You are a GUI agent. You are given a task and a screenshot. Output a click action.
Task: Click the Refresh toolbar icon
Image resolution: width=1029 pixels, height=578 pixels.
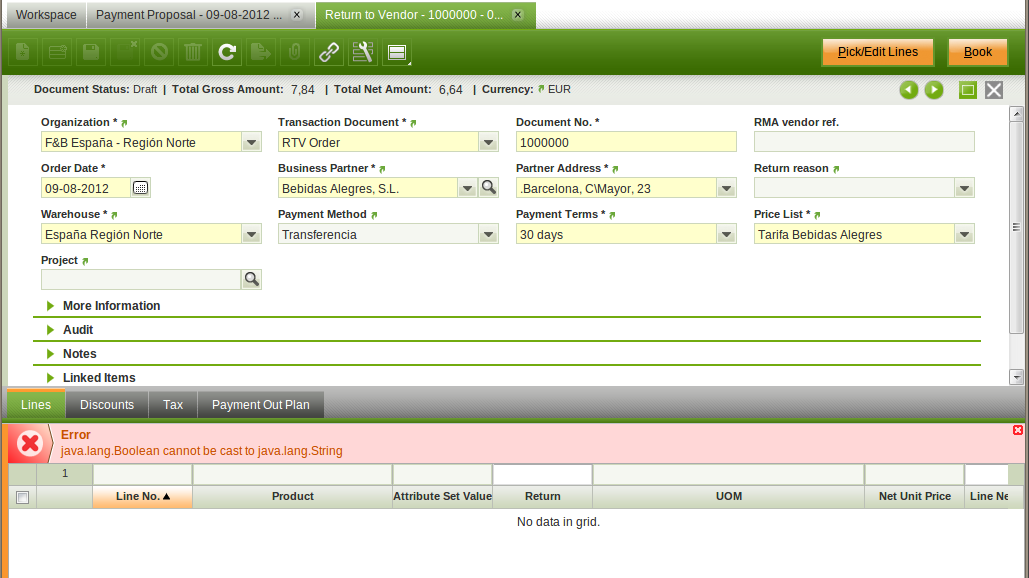pyautogui.click(x=227, y=52)
